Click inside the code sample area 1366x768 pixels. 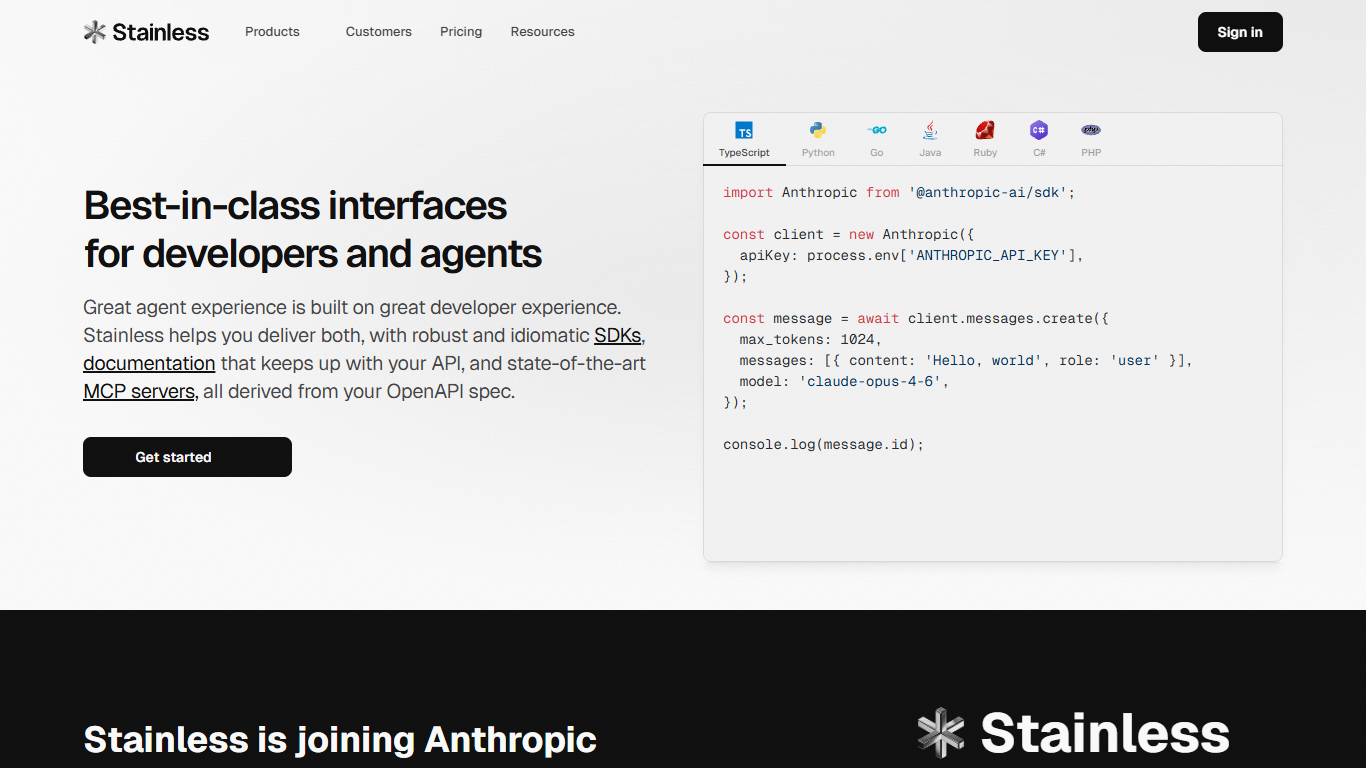tap(992, 363)
